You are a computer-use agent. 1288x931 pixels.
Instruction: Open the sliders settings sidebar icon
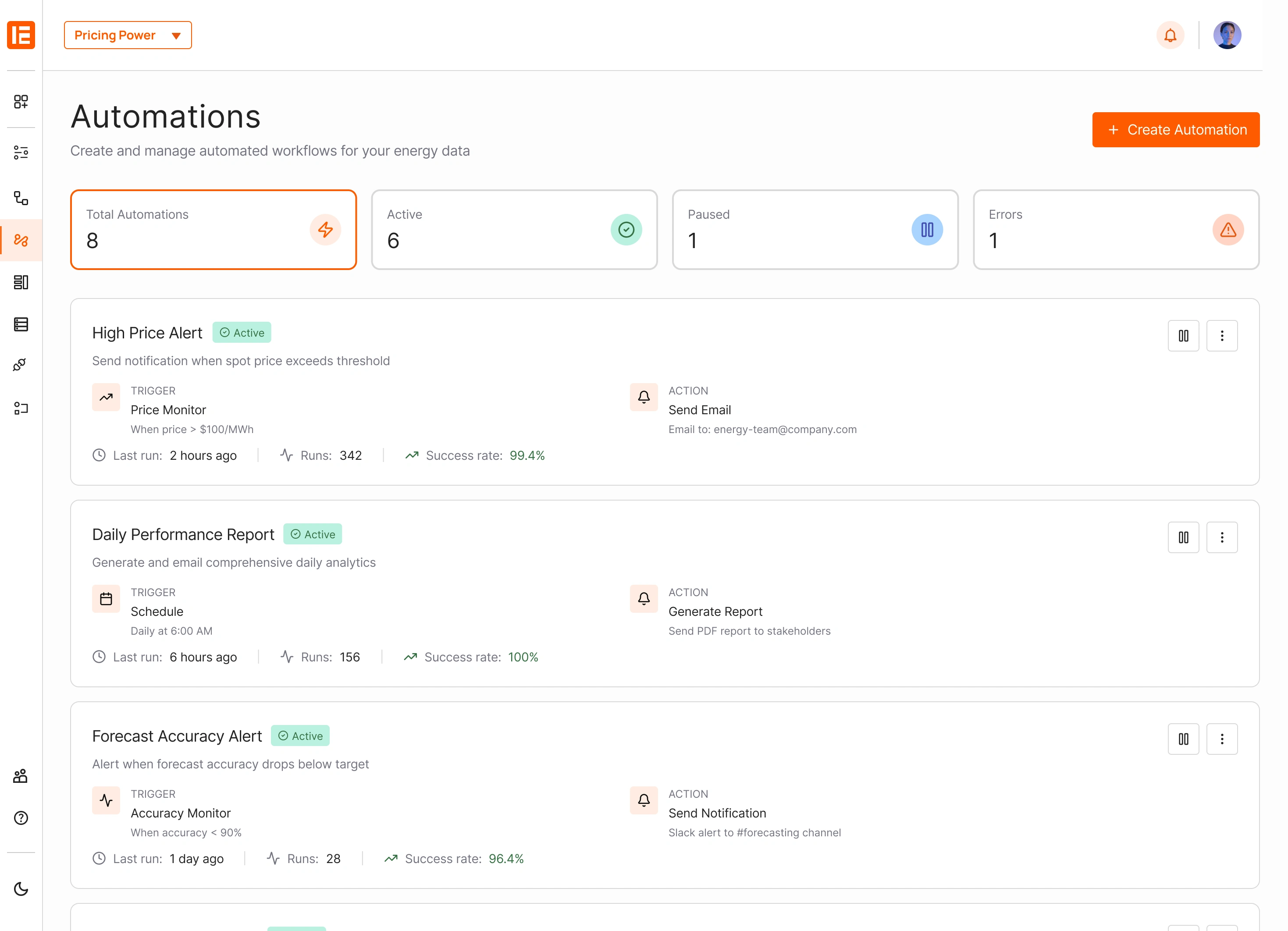tap(21, 152)
